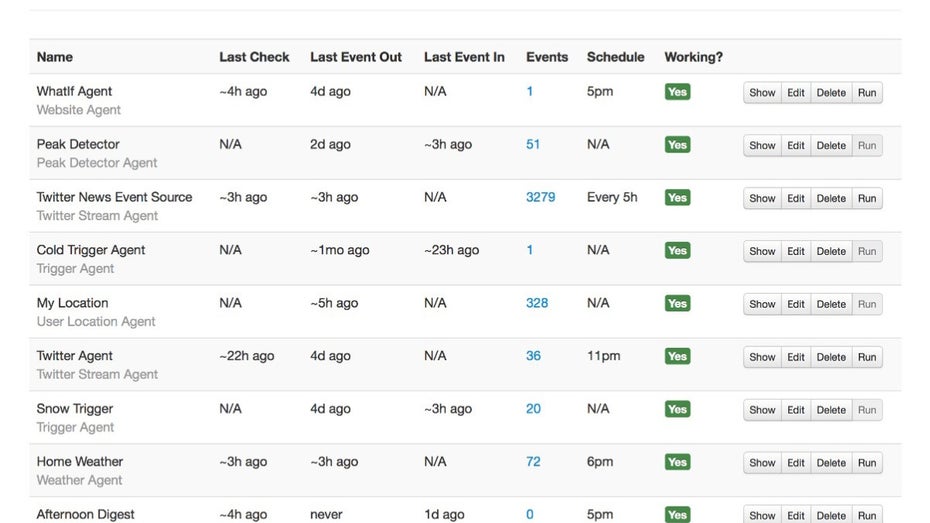The height and width of the screenshot is (523, 930).
Task: Click the Events column header
Action: (547, 57)
